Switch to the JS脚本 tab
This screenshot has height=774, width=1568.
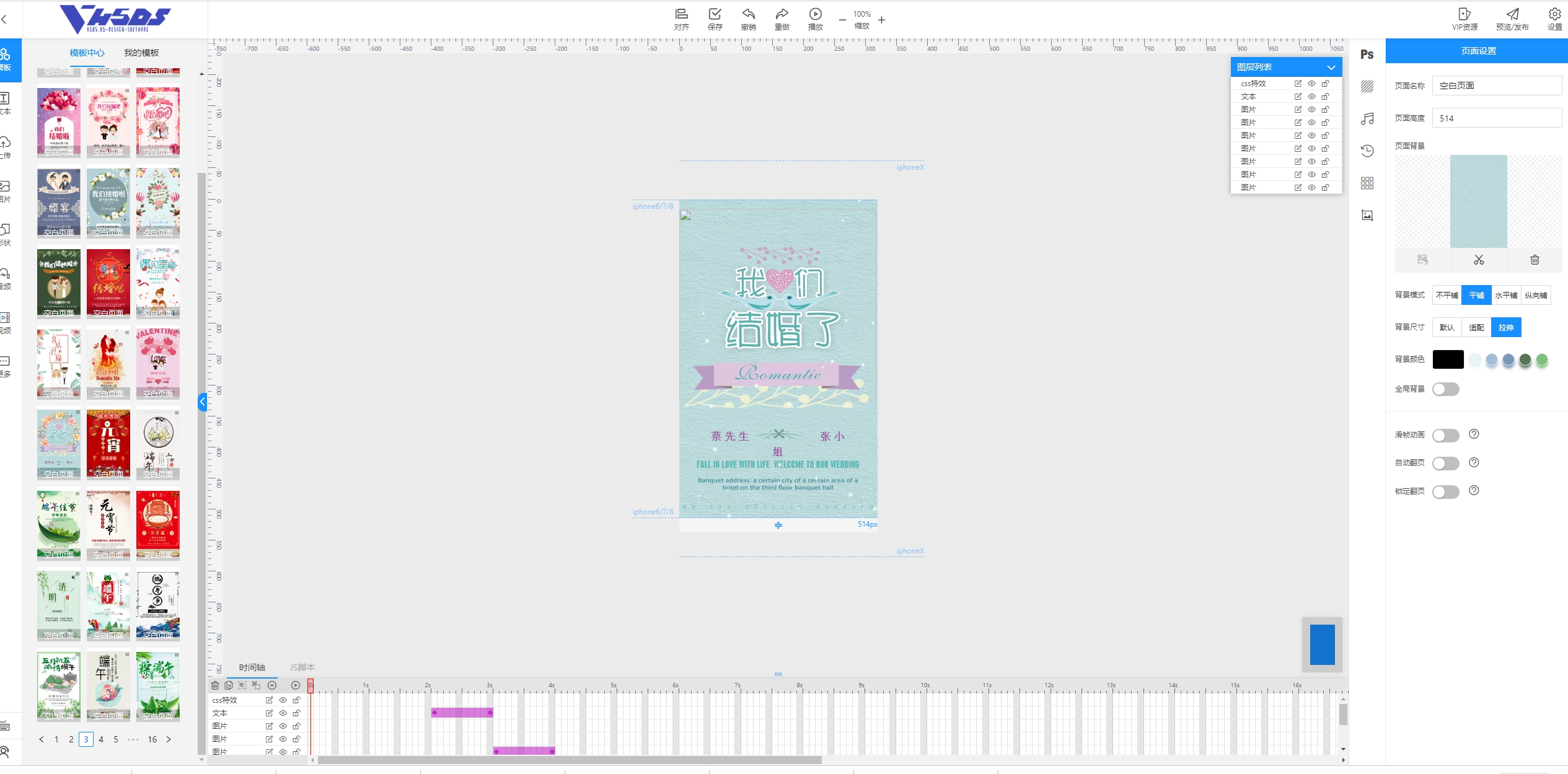point(302,667)
